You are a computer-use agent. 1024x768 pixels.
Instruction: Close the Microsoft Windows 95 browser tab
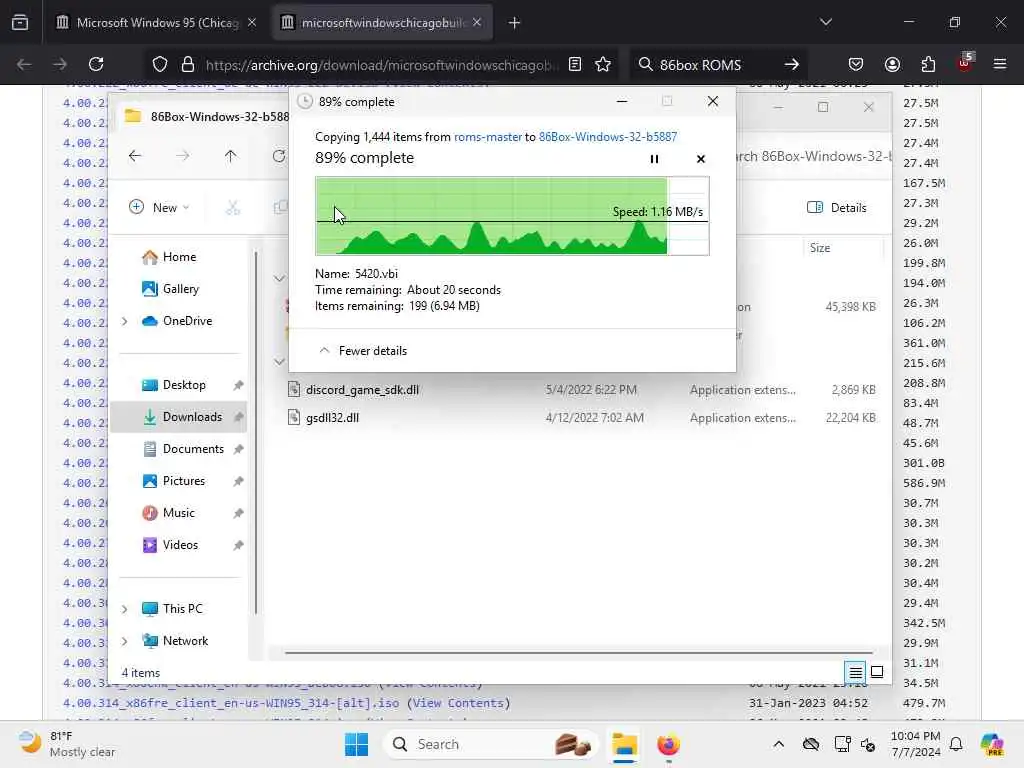tap(252, 23)
